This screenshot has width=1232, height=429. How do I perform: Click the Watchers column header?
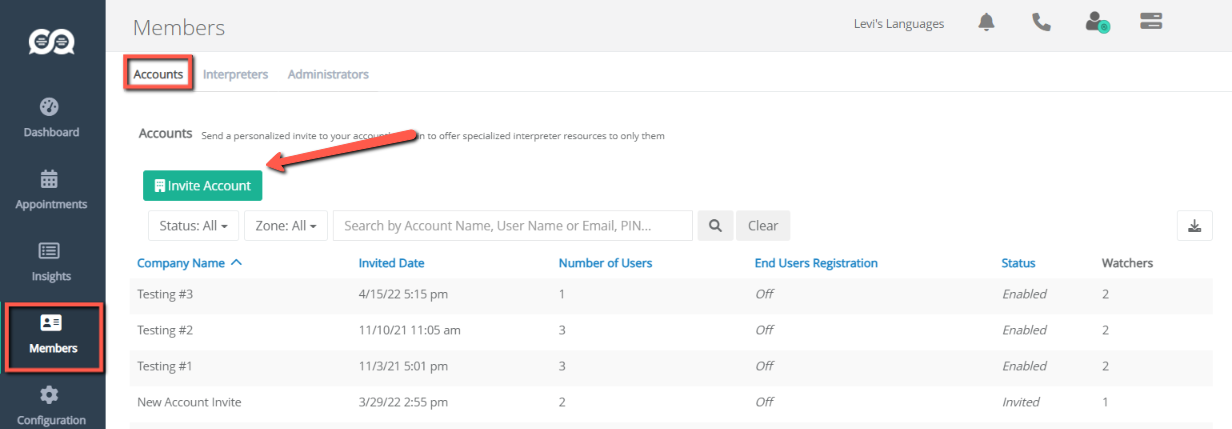(x=1127, y=263)
